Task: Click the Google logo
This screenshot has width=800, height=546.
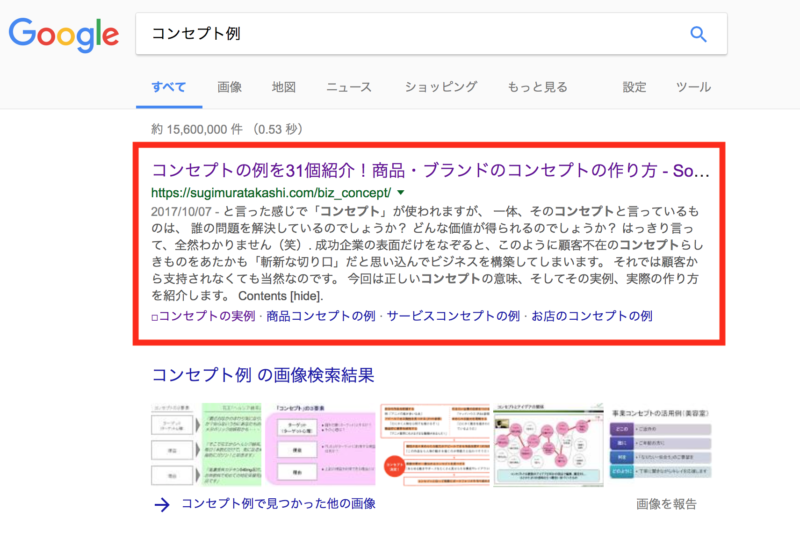Action: pyautogui.click(x=64, y=35)
